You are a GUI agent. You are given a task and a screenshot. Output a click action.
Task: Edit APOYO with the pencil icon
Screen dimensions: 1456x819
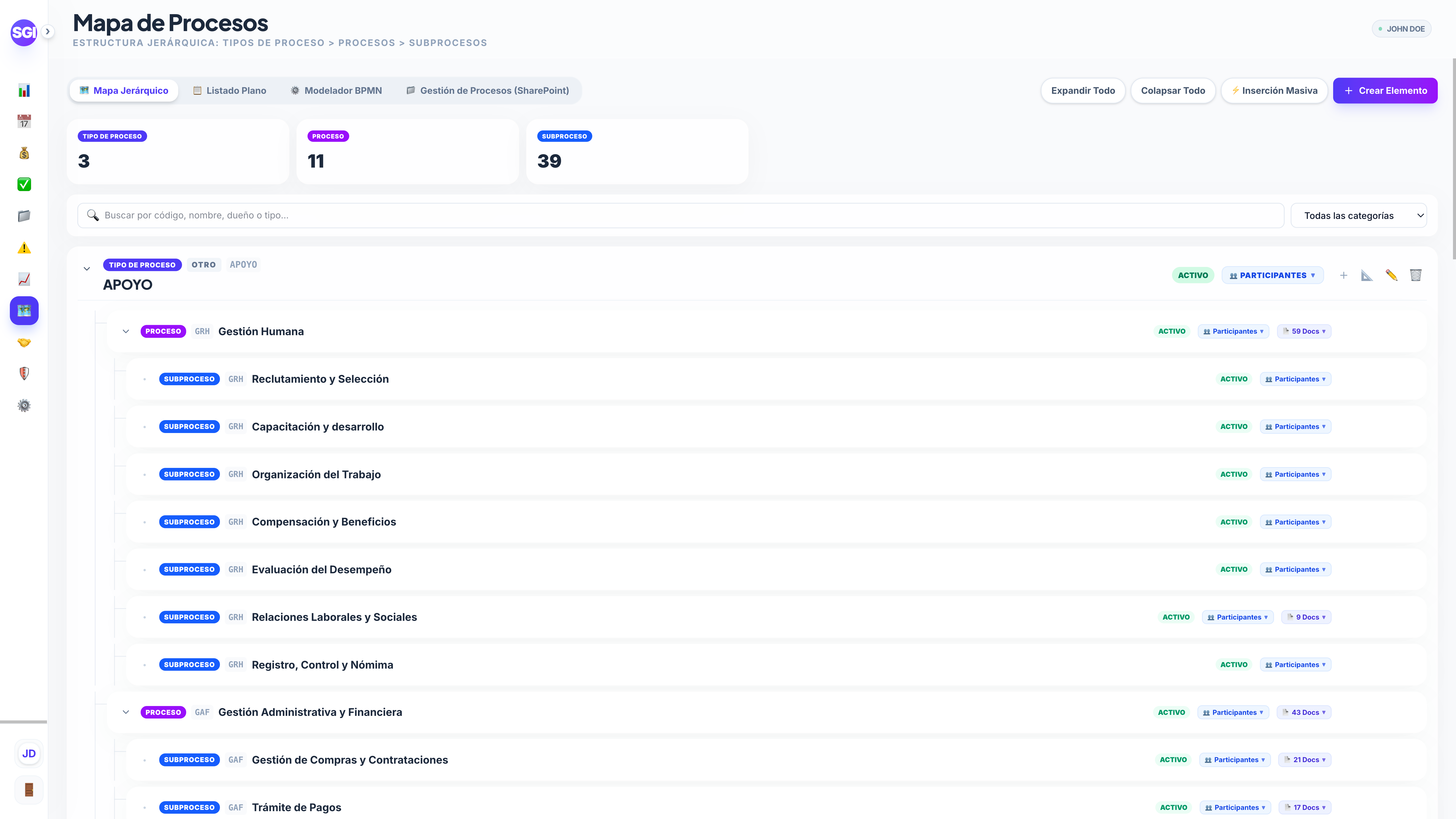point(1391,275)
